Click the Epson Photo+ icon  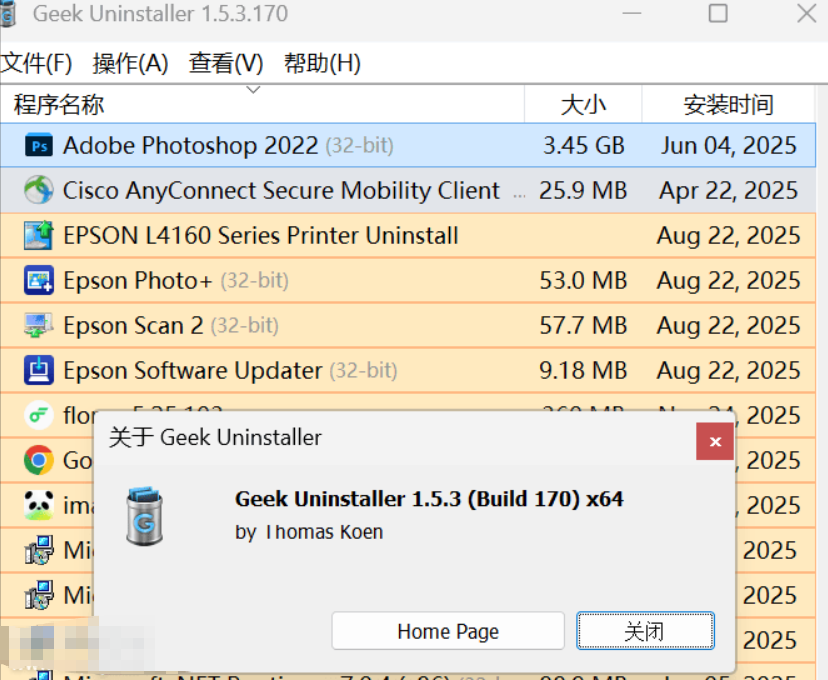pyautogui.click(x=39, y=281)
